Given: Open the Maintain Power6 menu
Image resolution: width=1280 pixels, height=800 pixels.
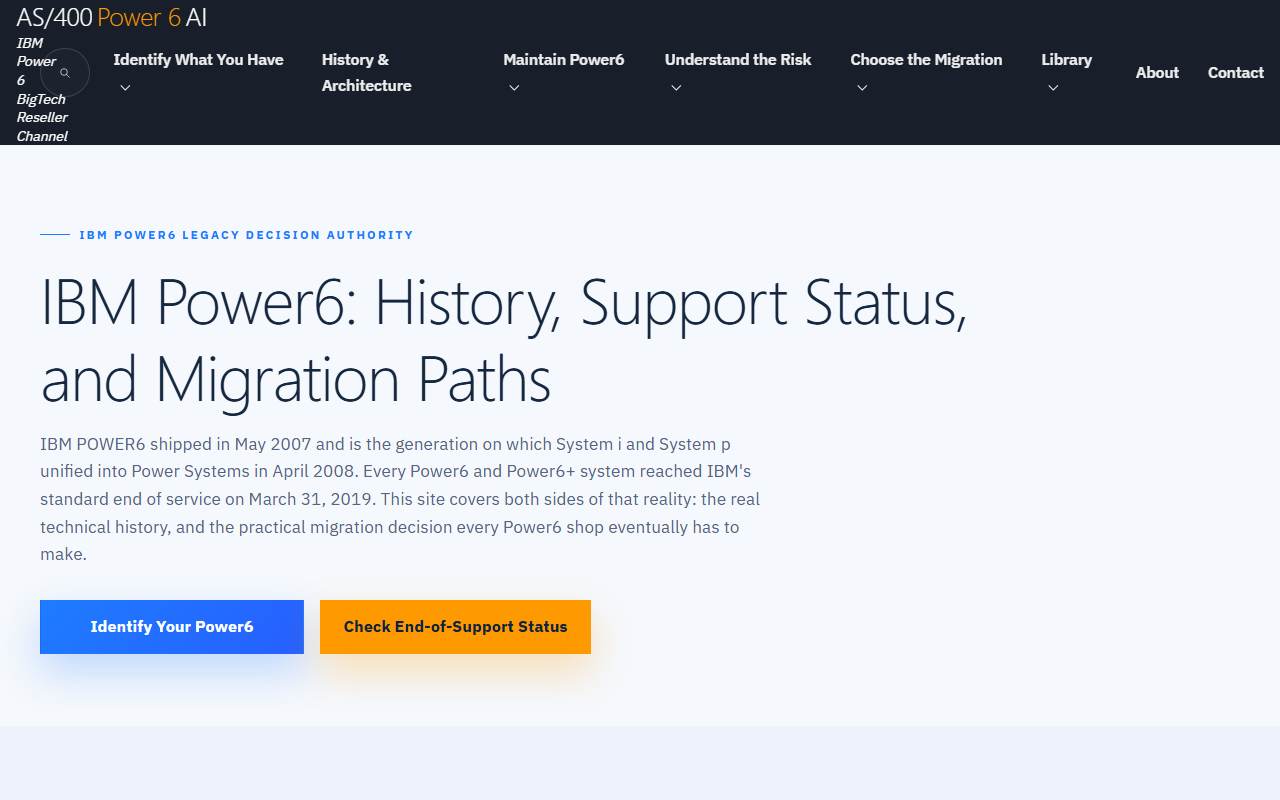Looking at the screenshot, I should [563, 60].
